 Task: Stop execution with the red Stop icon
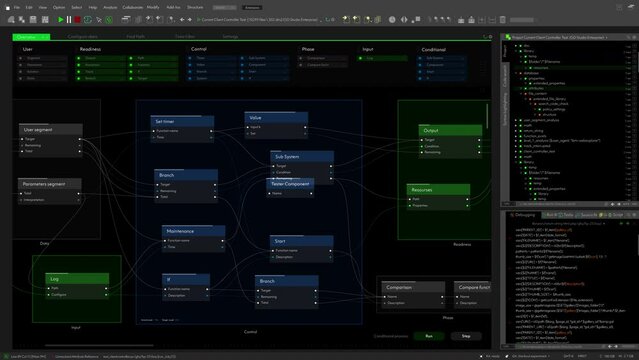[77, 19]
